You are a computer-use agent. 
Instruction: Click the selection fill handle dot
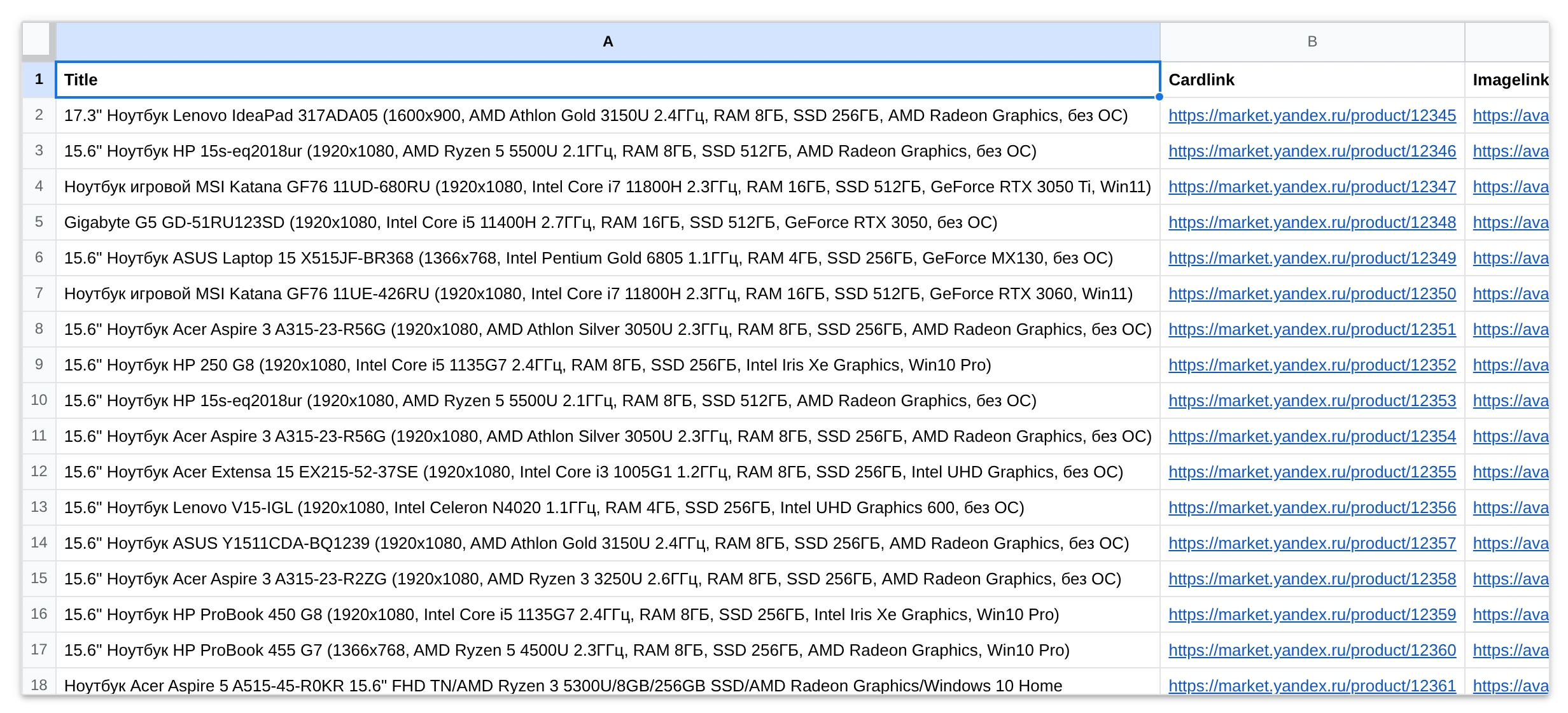(1159, 97)
